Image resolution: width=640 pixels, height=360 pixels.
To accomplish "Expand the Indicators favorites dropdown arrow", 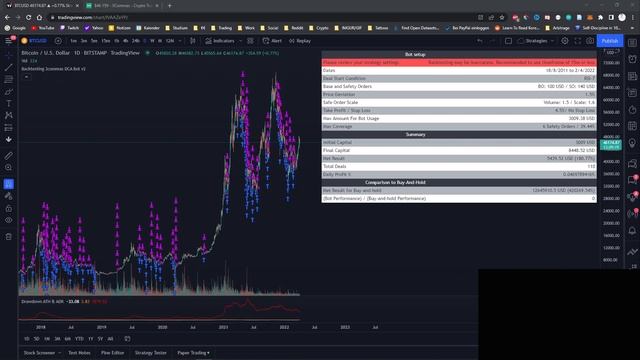I will tap(240, 41).
